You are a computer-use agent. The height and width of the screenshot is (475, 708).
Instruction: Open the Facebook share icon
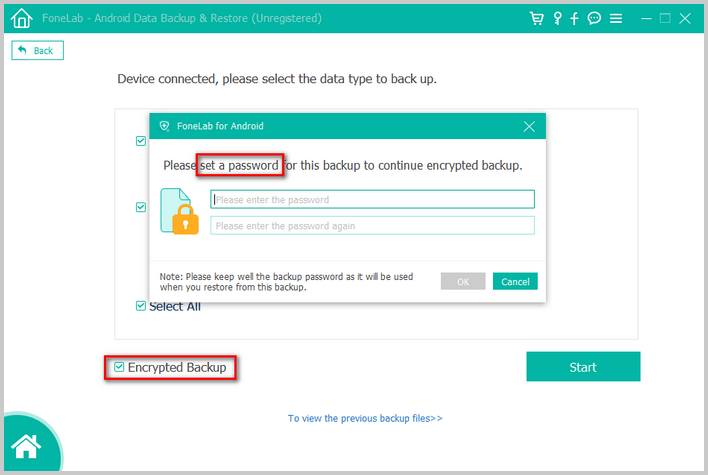pos(574,19)
